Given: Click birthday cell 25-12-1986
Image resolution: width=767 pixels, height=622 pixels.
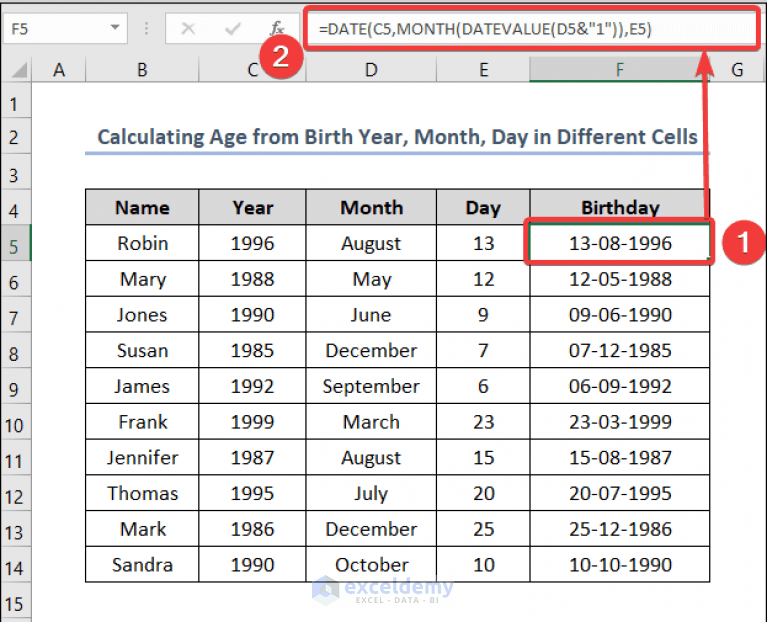Looking at the screenshot, I should [x=620, y=529].
